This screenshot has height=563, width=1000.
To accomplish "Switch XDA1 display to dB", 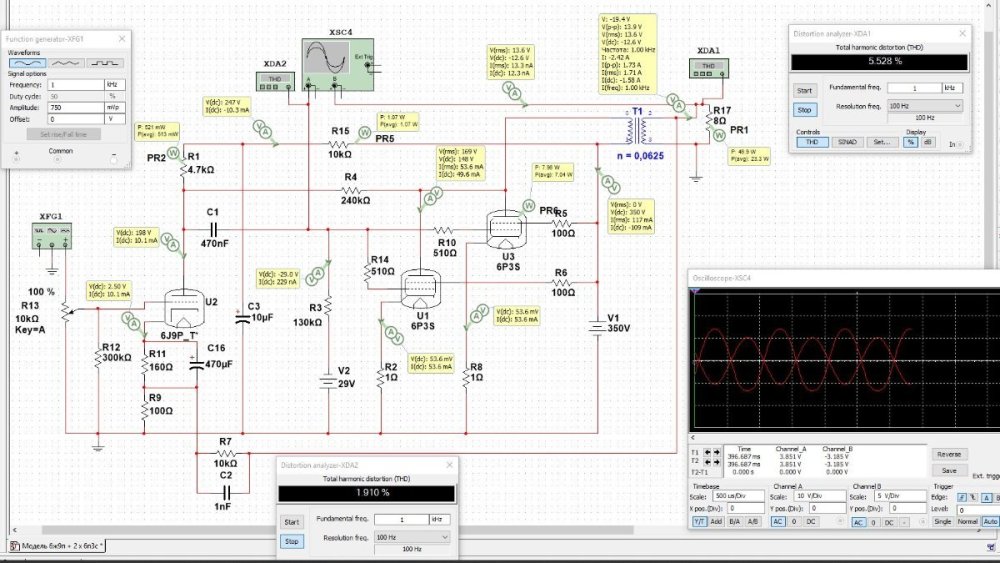I will (927, 142).
